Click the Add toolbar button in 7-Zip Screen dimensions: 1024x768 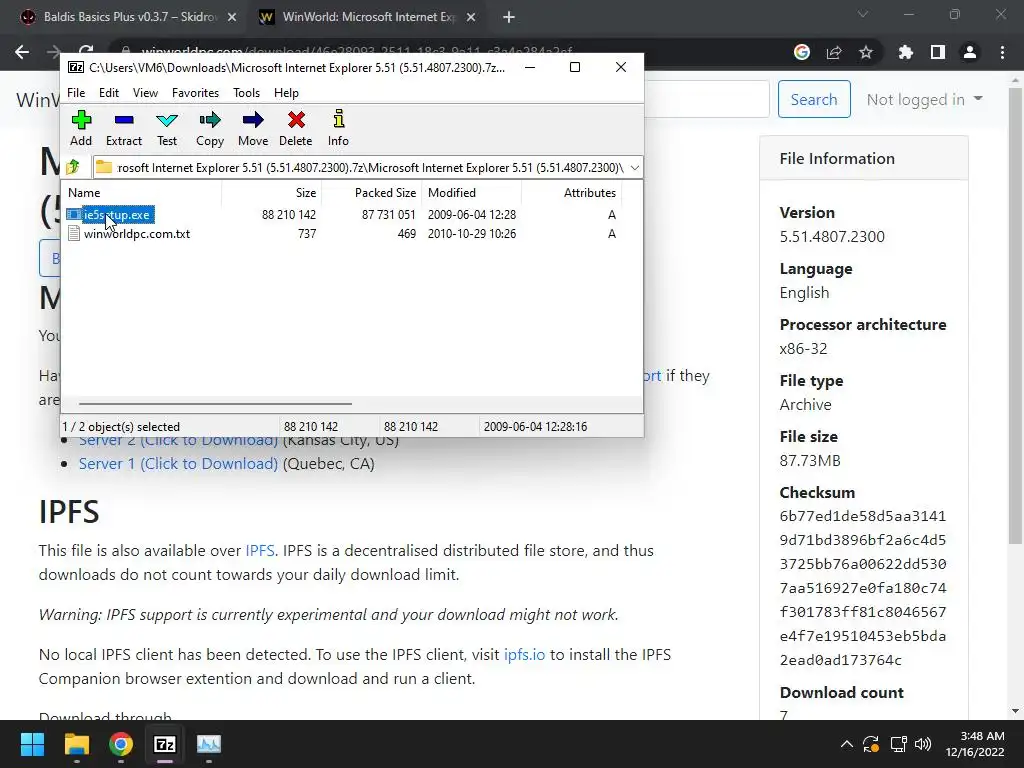(81, 128)
